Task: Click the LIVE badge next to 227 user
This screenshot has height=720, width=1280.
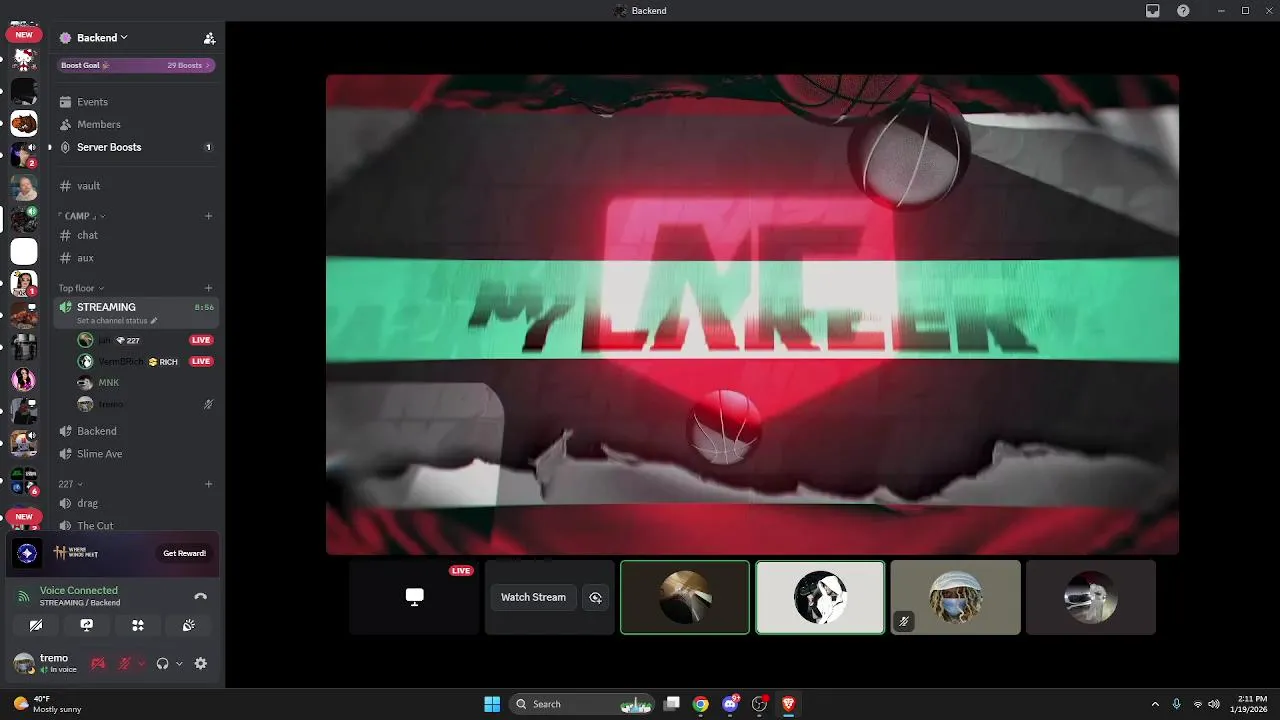Action: click(x=201, y=340)
